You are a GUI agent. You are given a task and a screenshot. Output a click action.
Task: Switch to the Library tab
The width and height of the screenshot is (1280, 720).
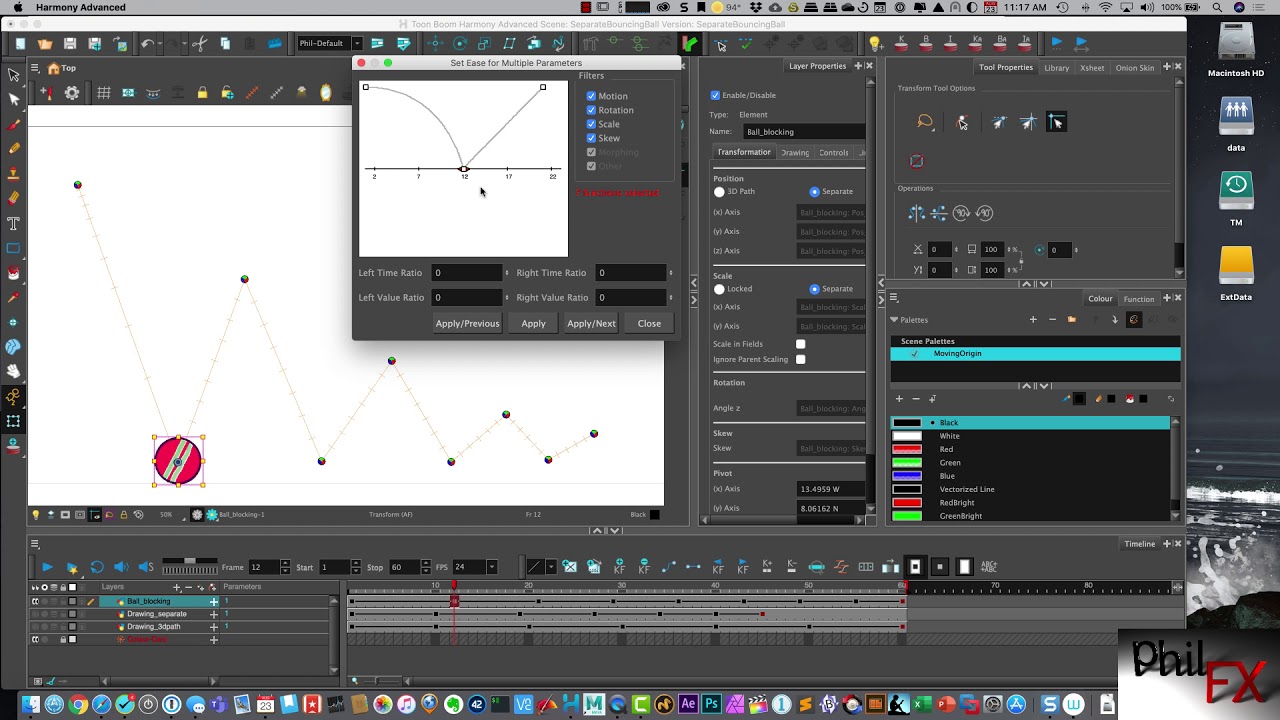(1056, 68)
